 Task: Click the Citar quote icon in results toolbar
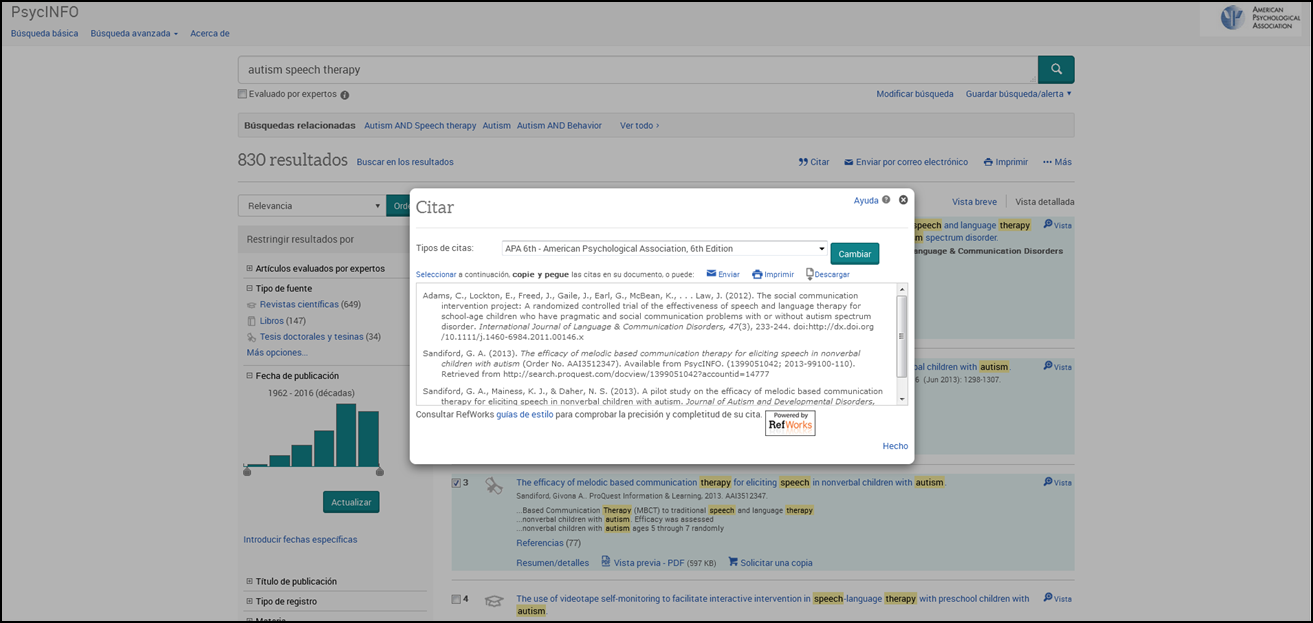coord(803,162)
